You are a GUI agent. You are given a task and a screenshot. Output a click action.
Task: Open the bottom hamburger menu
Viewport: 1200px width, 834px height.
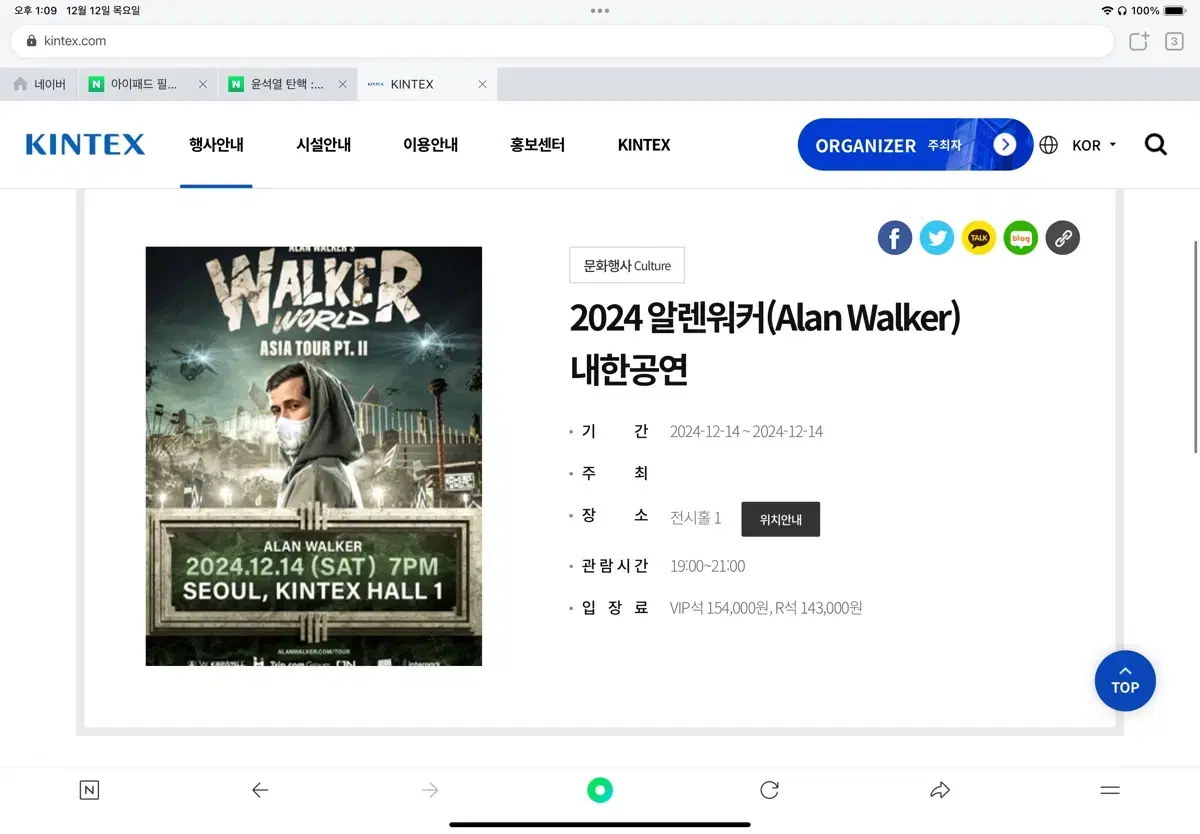[x=1110, y=790]
